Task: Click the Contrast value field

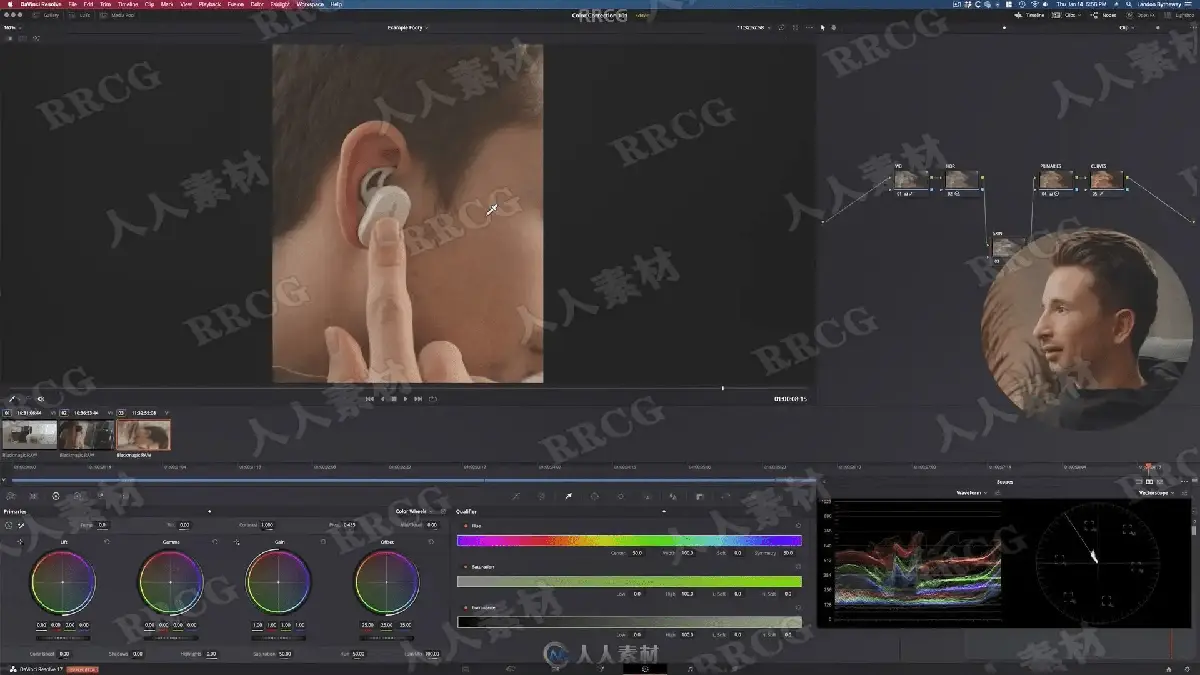Action: 266,524
